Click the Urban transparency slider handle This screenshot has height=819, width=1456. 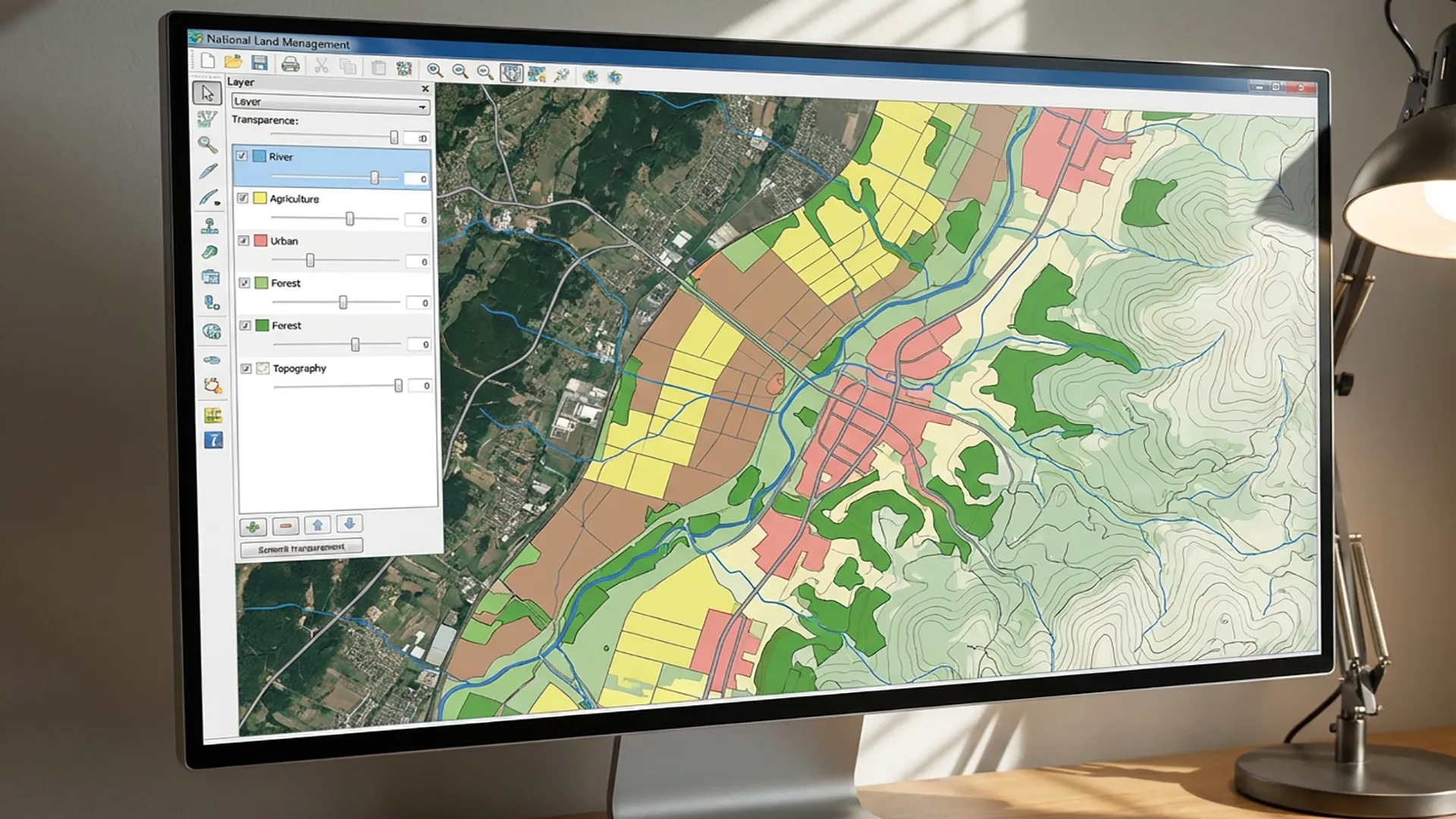click(310, 261)
